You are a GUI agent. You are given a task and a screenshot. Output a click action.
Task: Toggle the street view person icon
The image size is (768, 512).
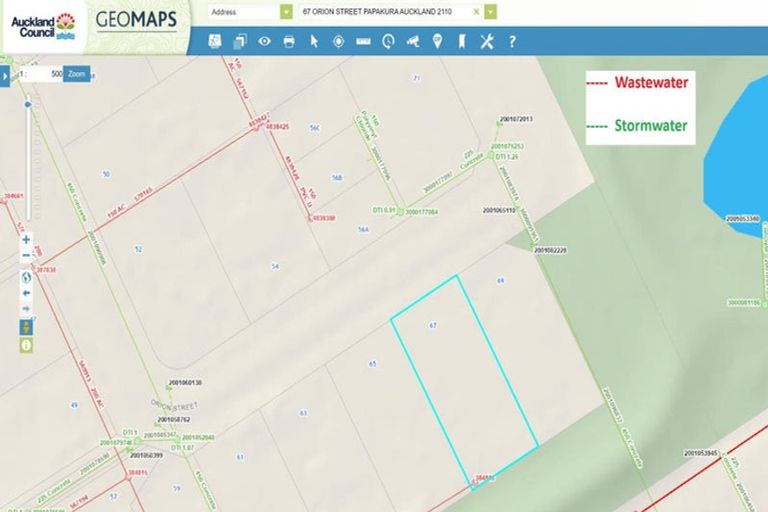26,327
